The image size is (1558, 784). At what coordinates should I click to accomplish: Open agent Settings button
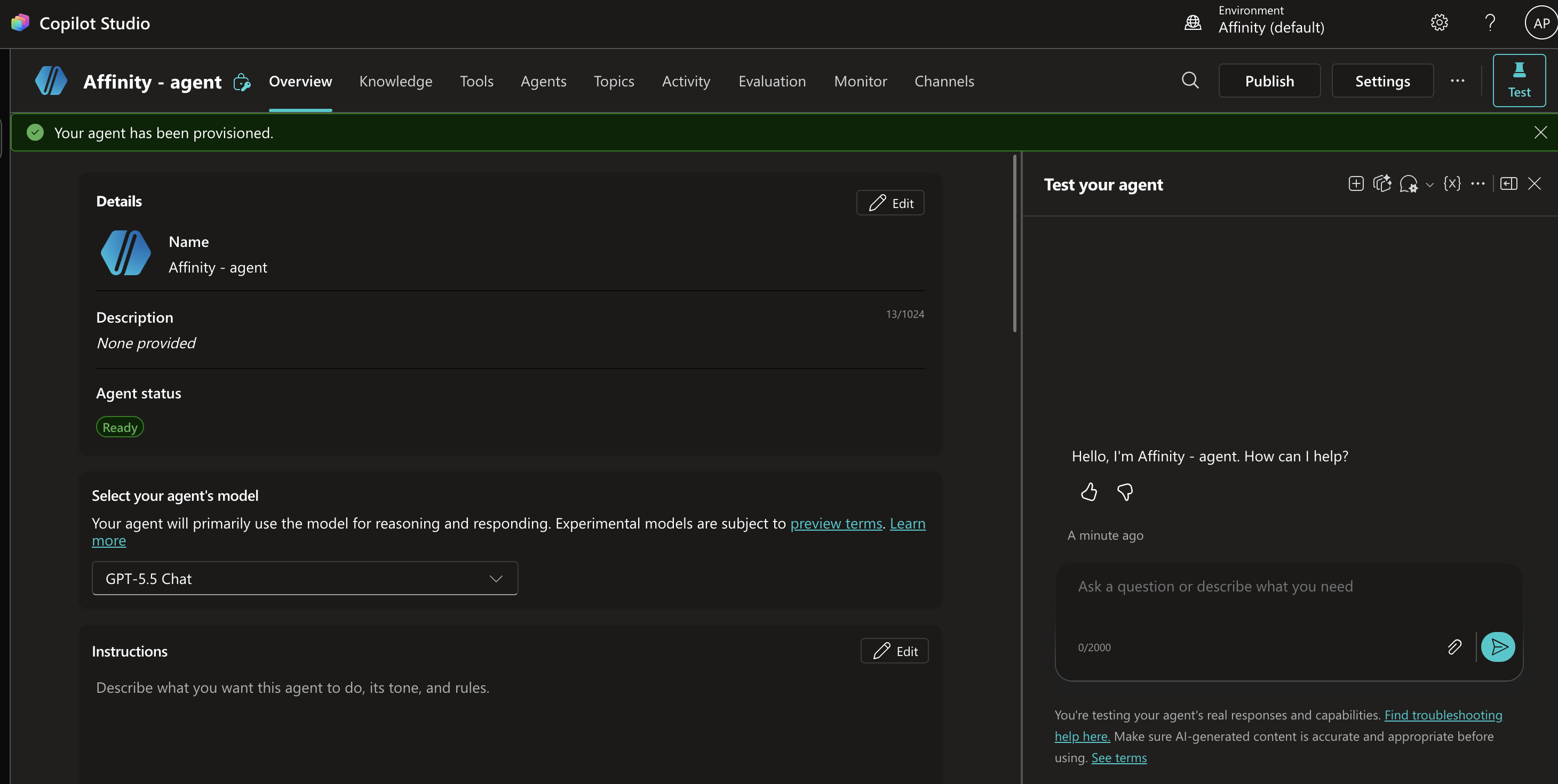1382,81
